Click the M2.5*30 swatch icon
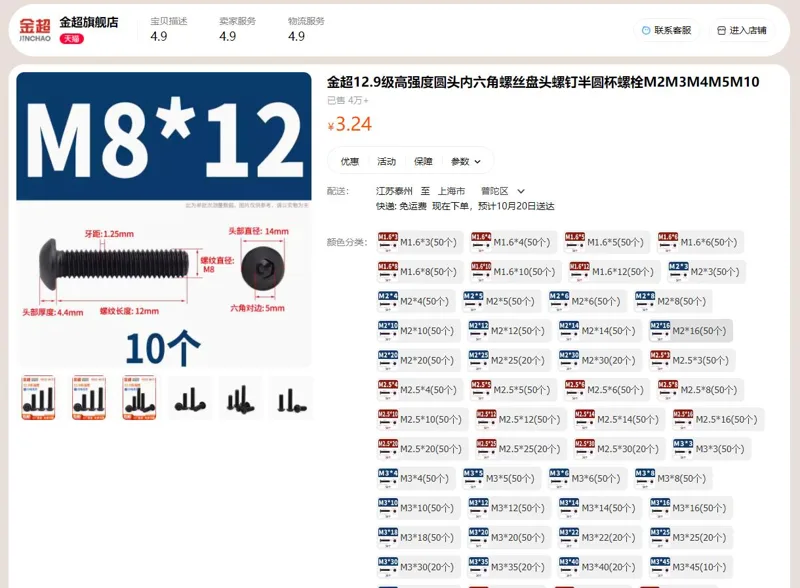The height and width of the screenshot is (588, 800). [585, 450]
